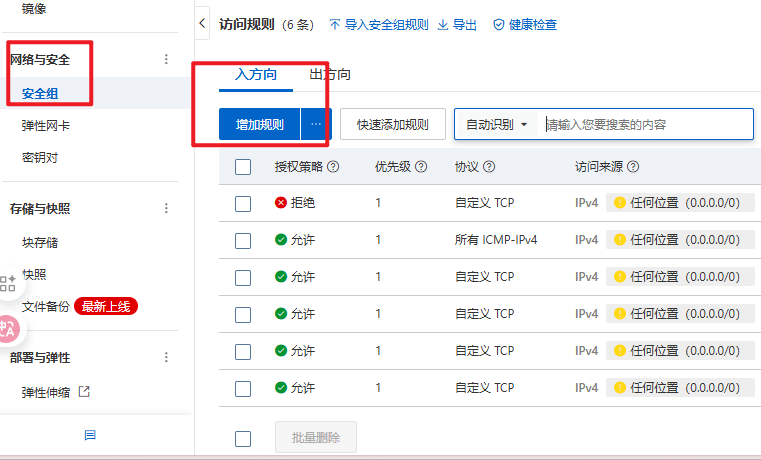Switch to the 入方向 tab
Image resolution: width=761 pixels, height=460 pixels.
click(256, 74)
